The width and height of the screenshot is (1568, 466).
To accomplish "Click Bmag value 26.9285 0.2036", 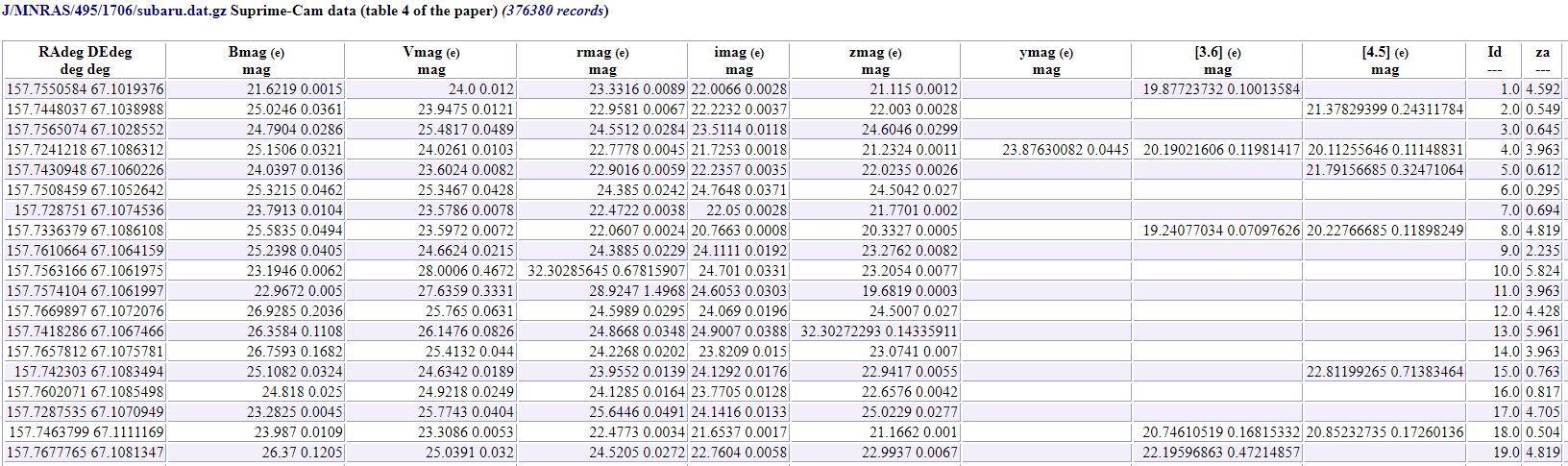I will (x=294, y=311).
